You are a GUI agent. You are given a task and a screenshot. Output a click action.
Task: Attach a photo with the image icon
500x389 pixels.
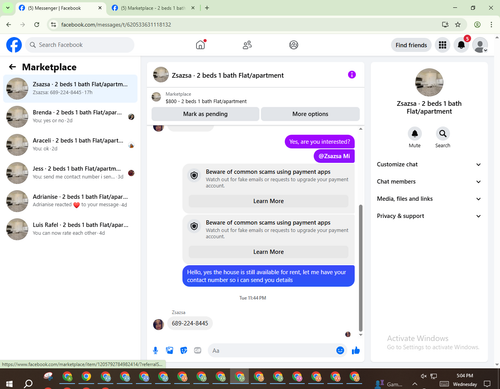coord(170,350)
